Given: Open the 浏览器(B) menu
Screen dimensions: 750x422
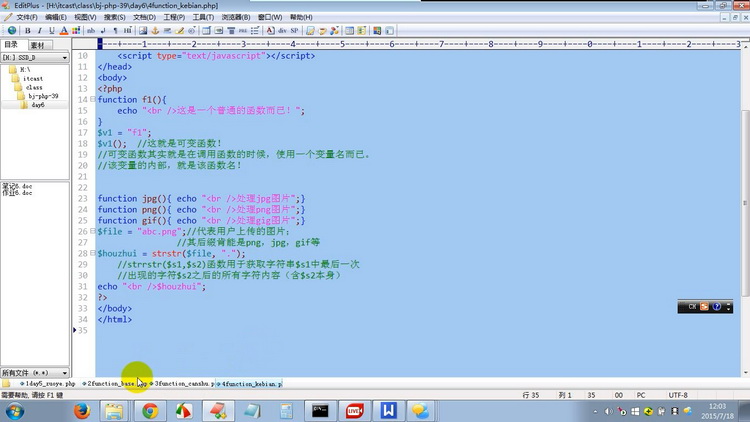Looking at the screenshot, I should (x=236, y=17).
